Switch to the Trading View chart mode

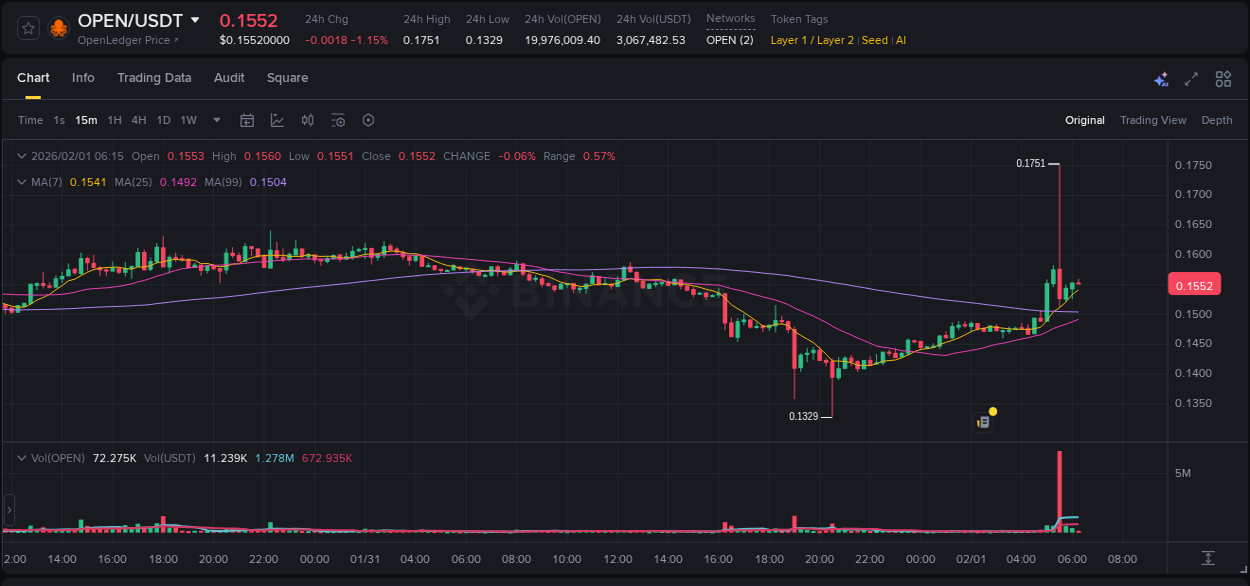(x=1153, y=120)
